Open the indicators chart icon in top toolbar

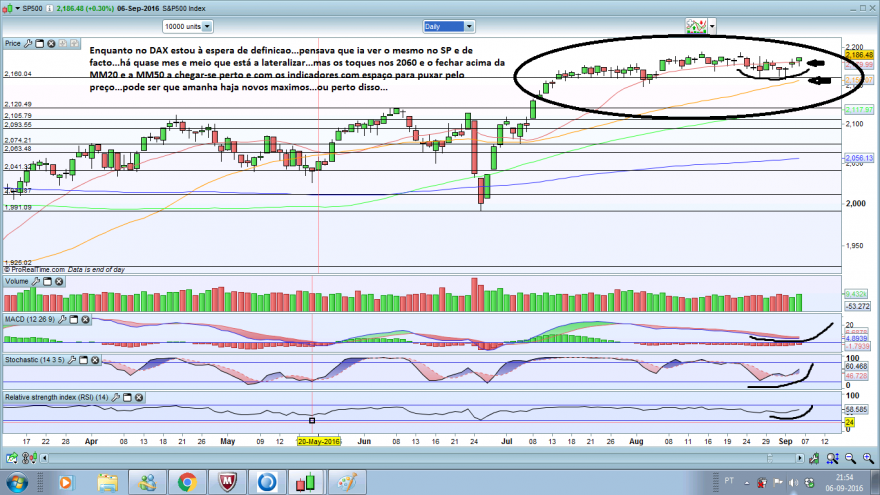(696, 26)
